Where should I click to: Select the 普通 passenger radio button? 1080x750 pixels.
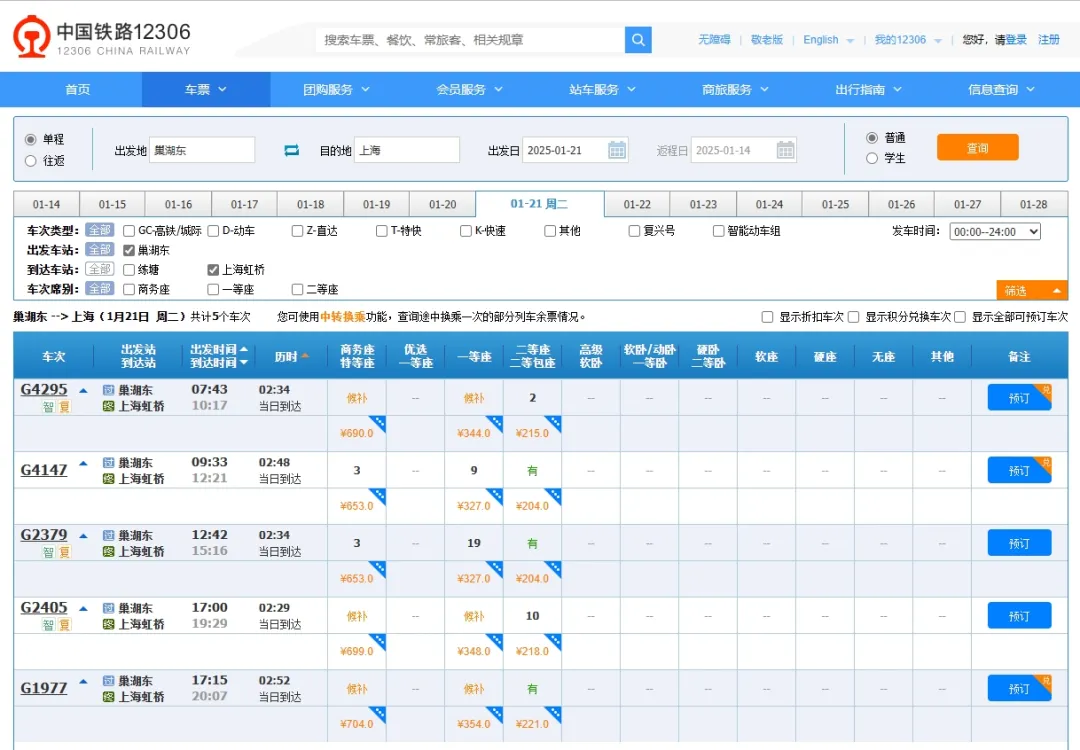click(x=872, y=138)
